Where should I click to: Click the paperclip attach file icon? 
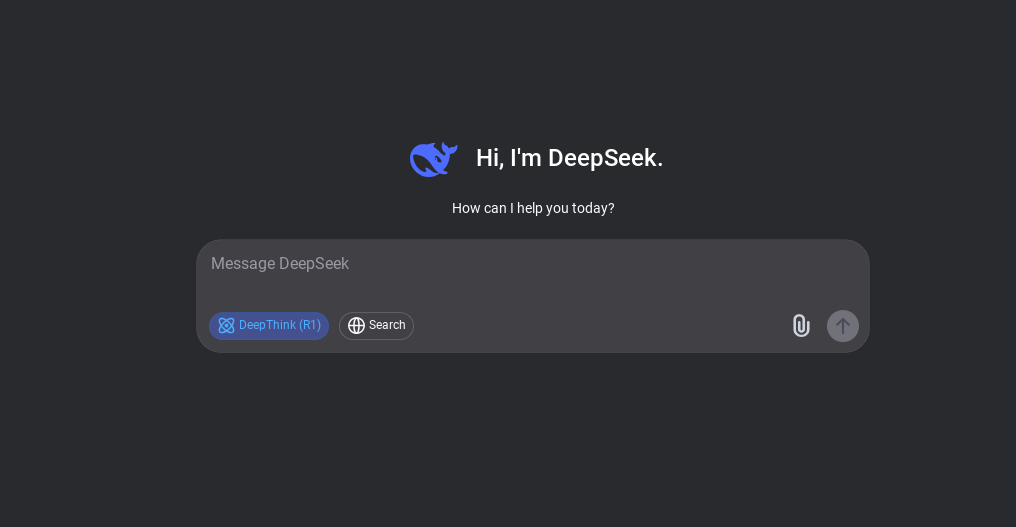(801, 325)
